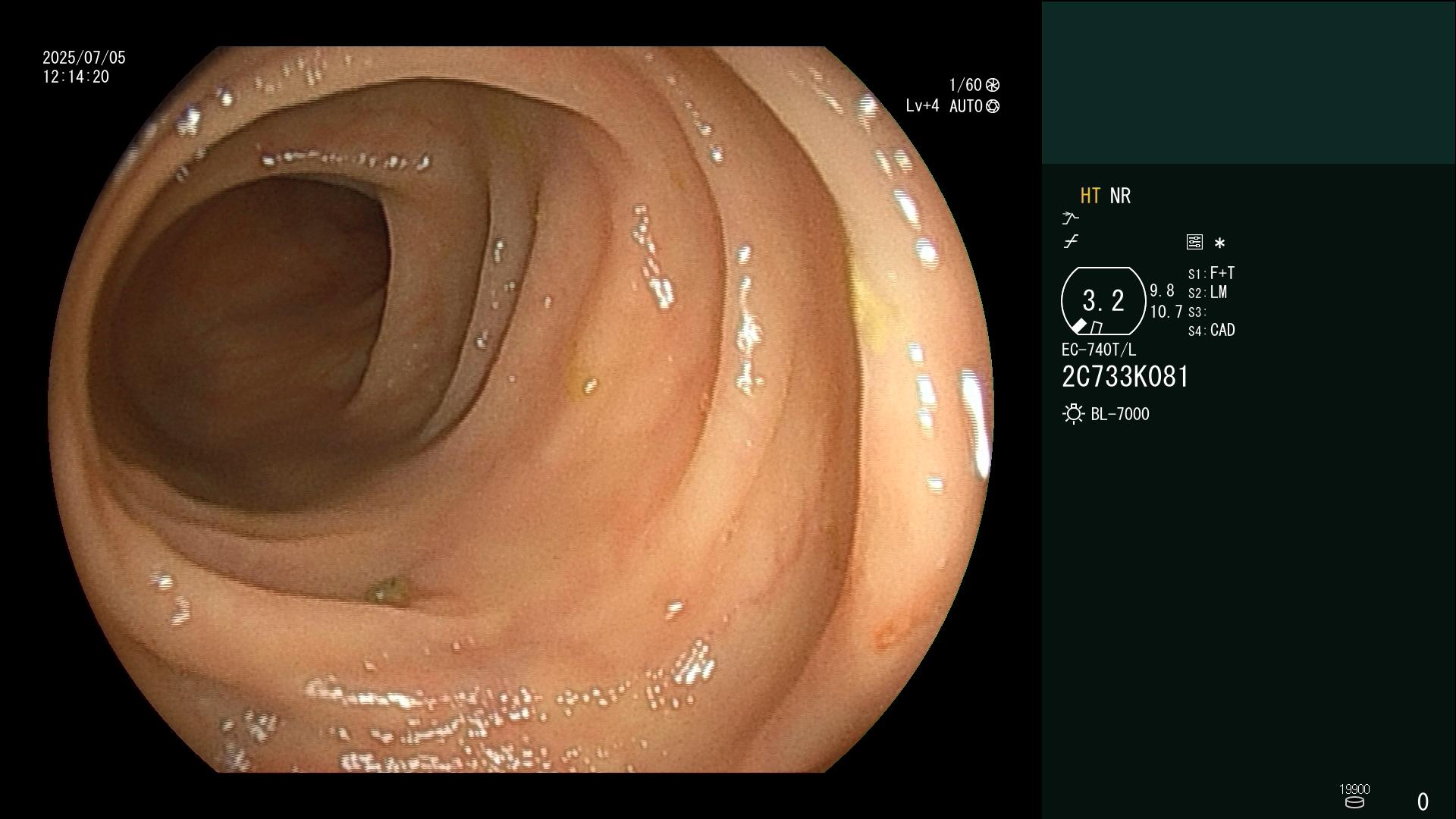Click the asterisk indicator beside settings icon
The height and width of the screenshot is (819, 1456).
(1219, 243)
